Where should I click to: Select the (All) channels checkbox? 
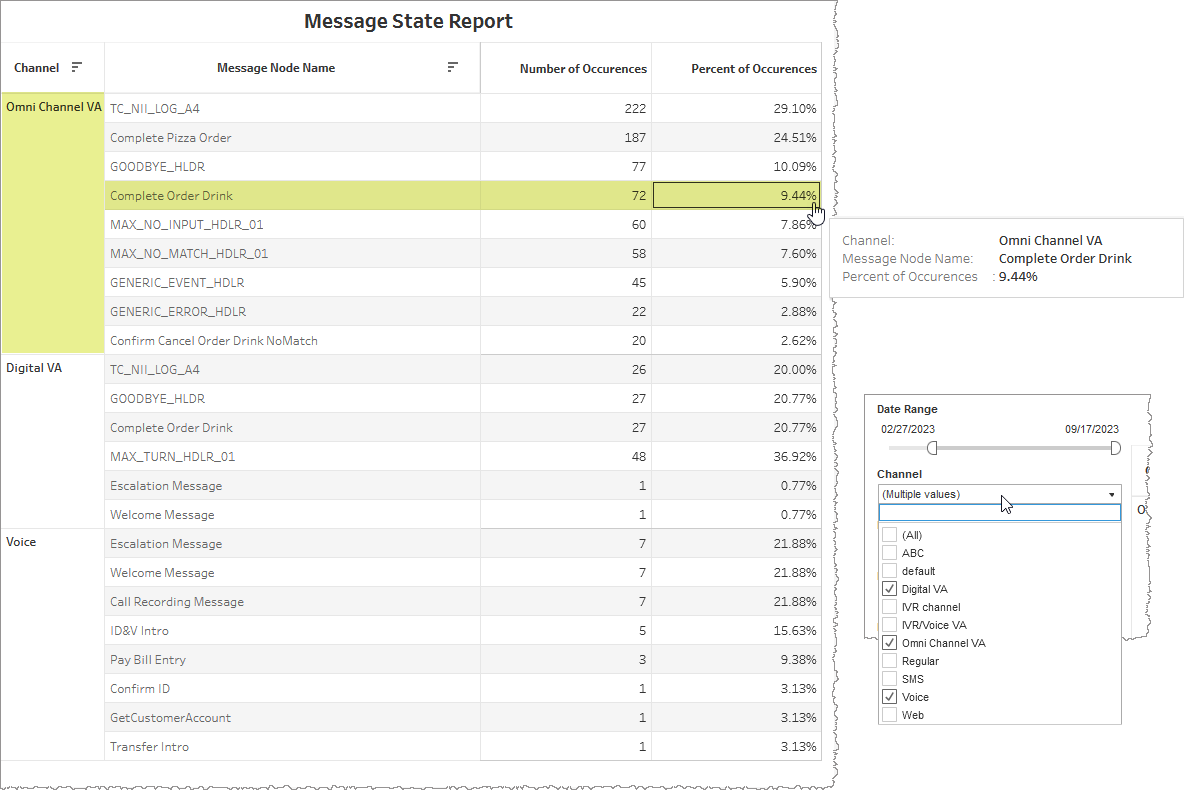[890, 535]
